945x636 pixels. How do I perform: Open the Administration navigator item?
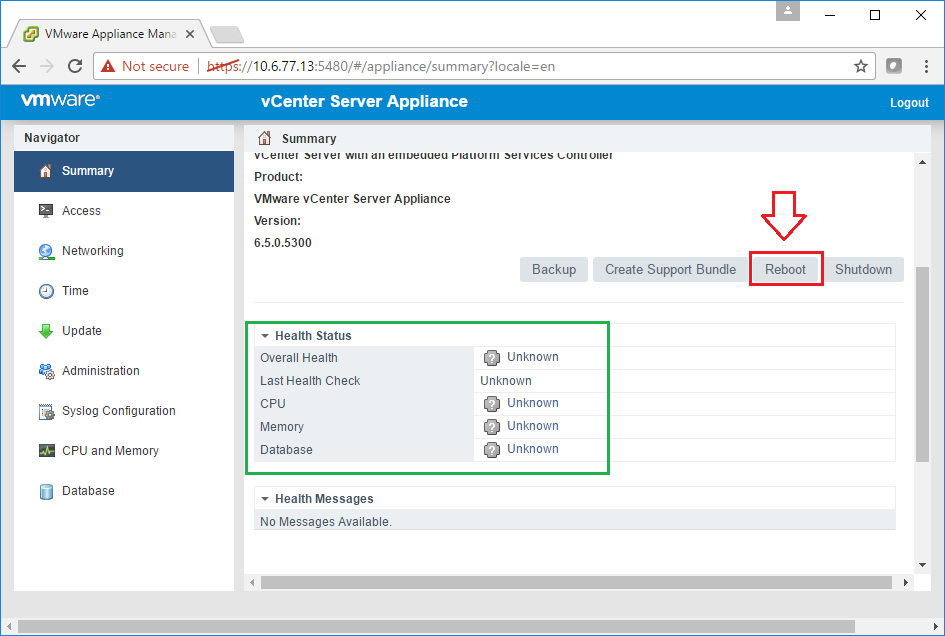(124, 371)
